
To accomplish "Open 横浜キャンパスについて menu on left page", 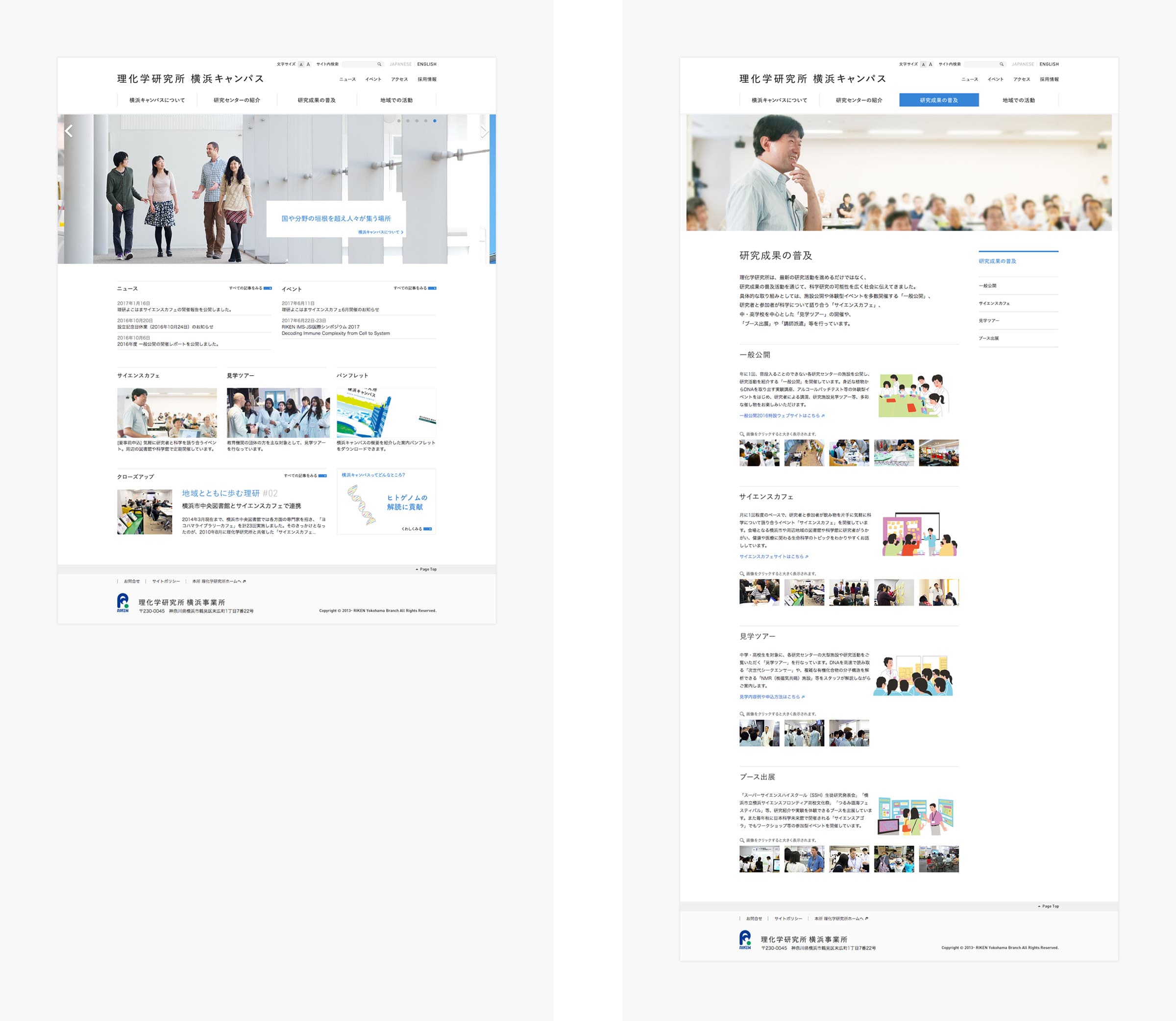I will click(157, 100).
